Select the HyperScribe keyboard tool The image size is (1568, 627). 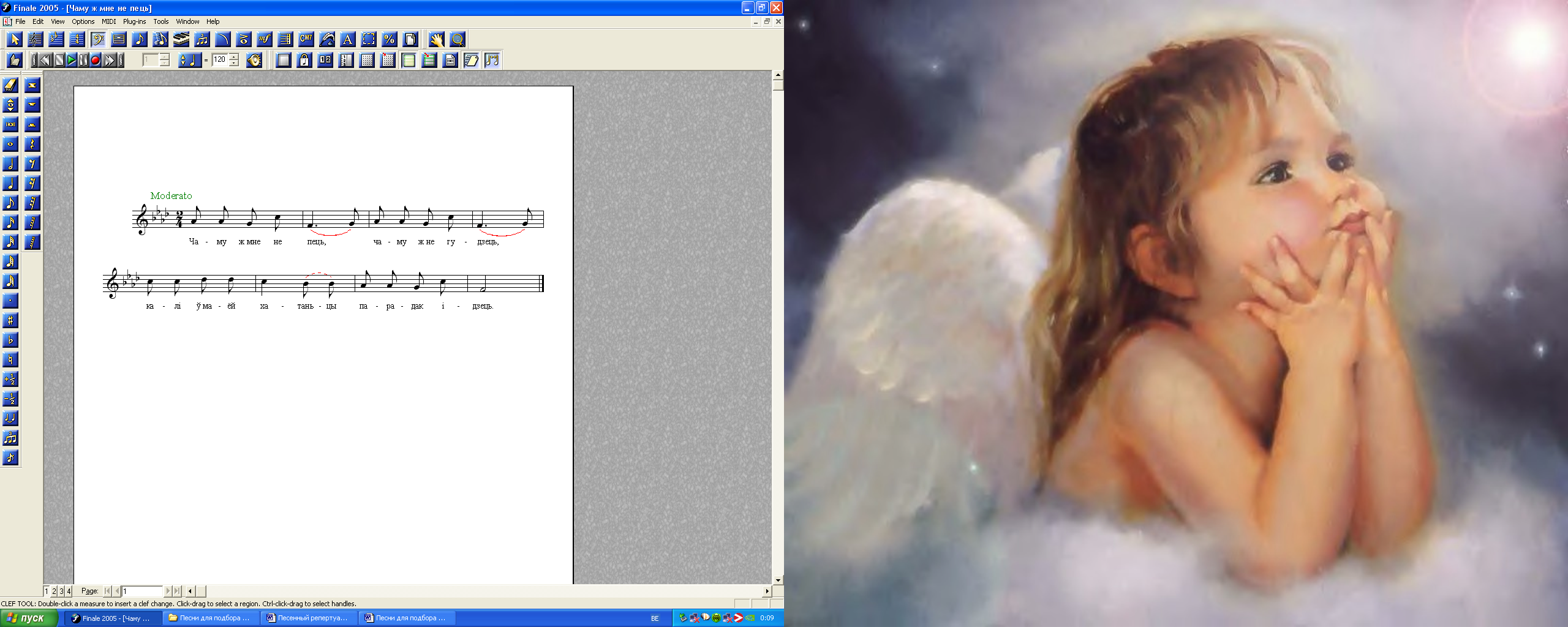(x=181, y=40)
